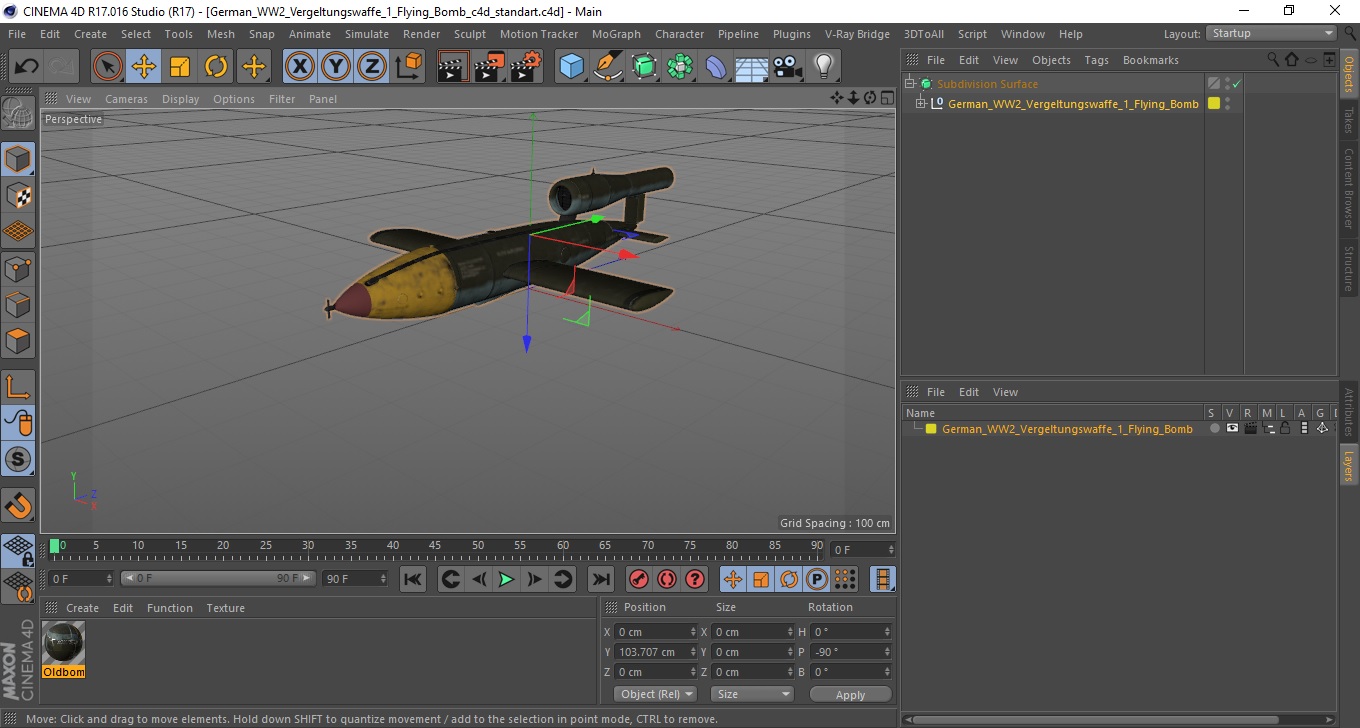Viewport: 1360px width, 728px height.
Task: Open the Array modeling objects icon
Action: [680, 67]
